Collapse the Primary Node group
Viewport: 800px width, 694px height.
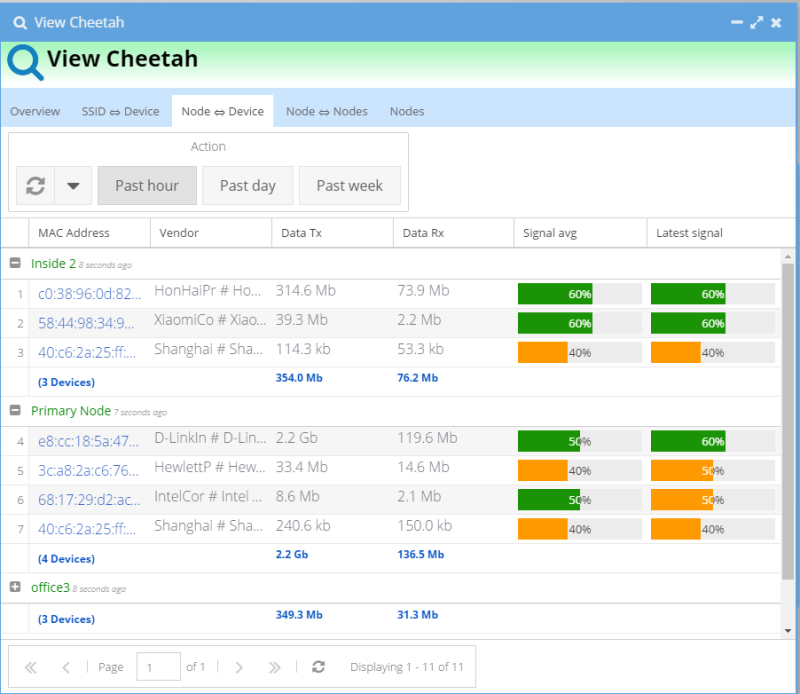pos(15,410)
